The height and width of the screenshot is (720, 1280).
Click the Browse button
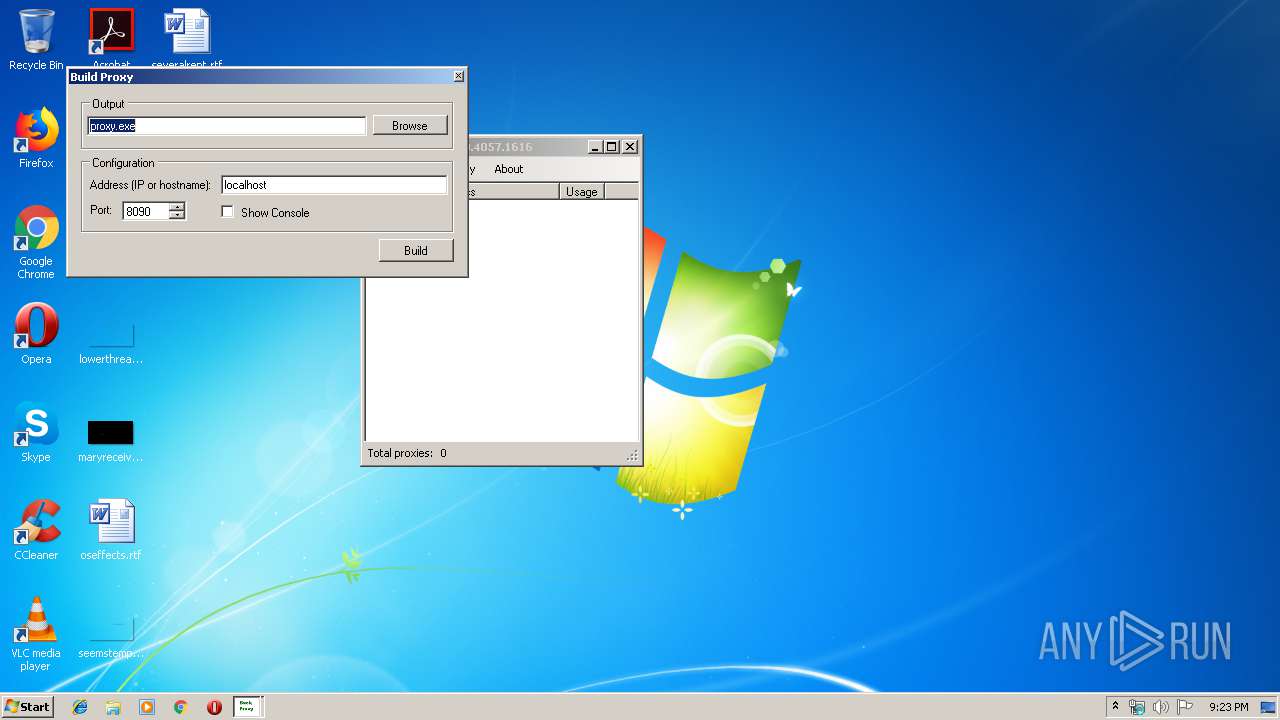pos(410,126)
